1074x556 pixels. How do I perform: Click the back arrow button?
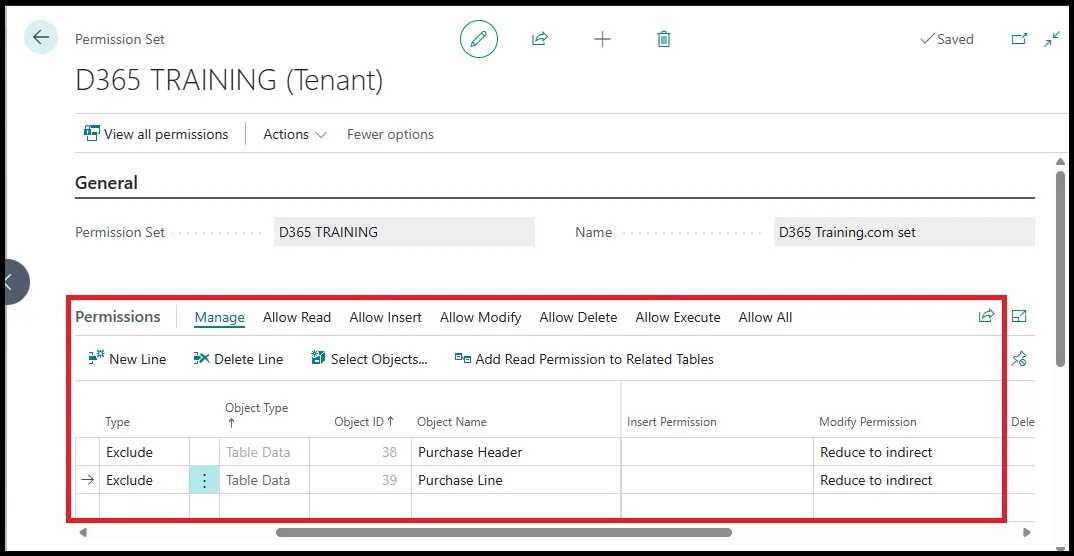click(x=41, y=37)
